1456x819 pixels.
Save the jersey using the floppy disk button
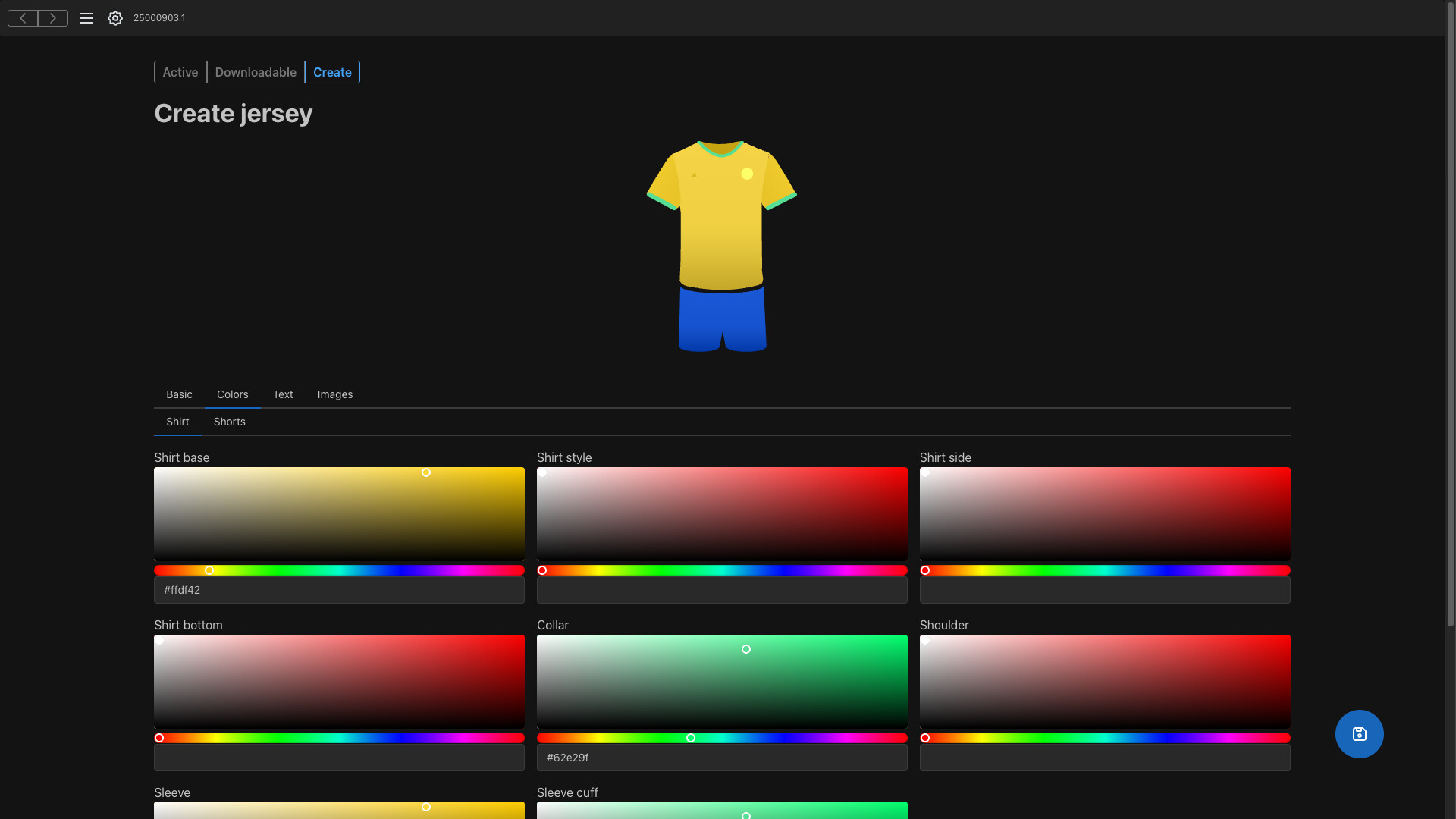pos(1359,733)
